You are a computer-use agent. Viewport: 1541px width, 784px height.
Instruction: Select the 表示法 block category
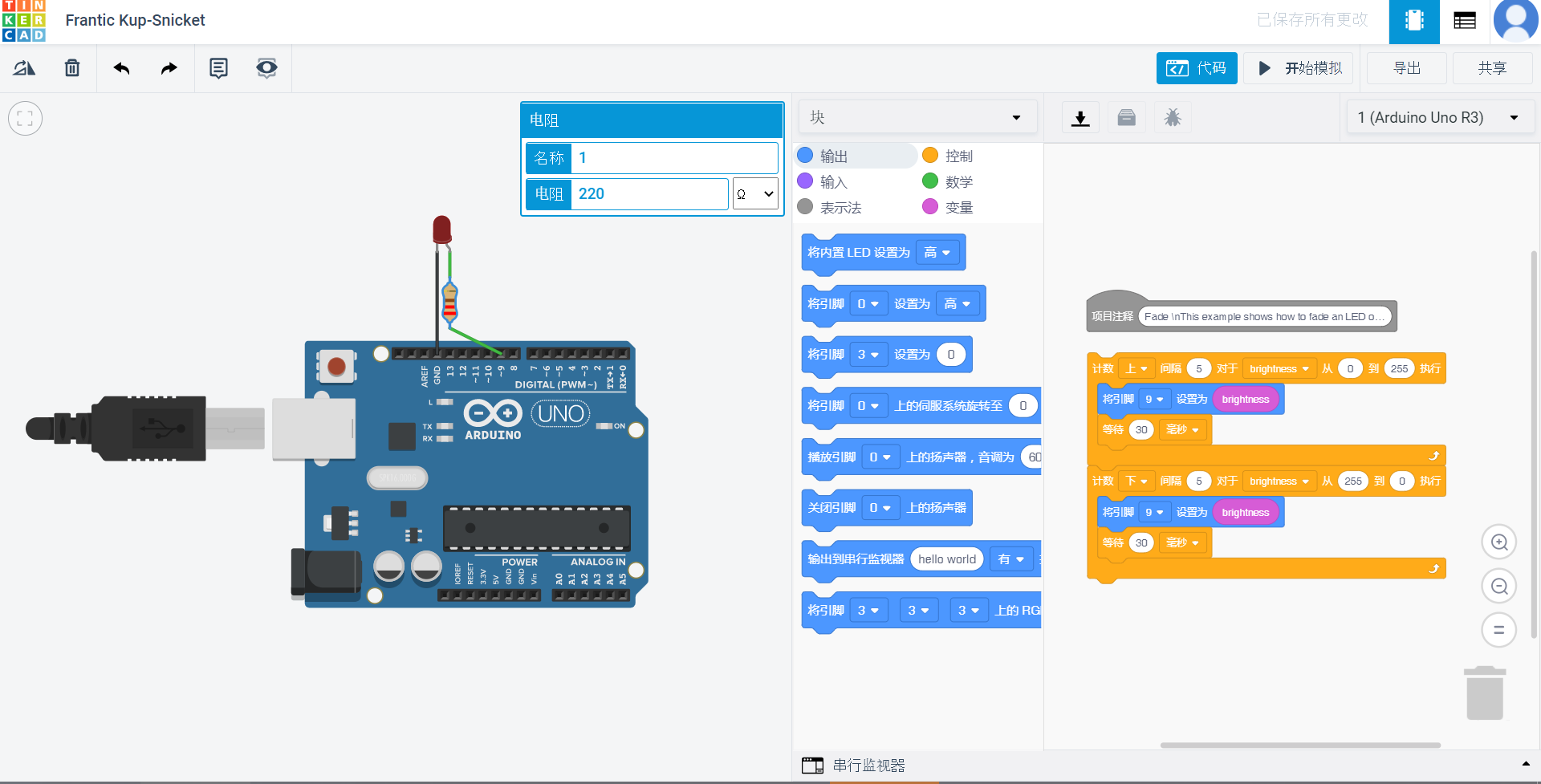coord(829,207)
